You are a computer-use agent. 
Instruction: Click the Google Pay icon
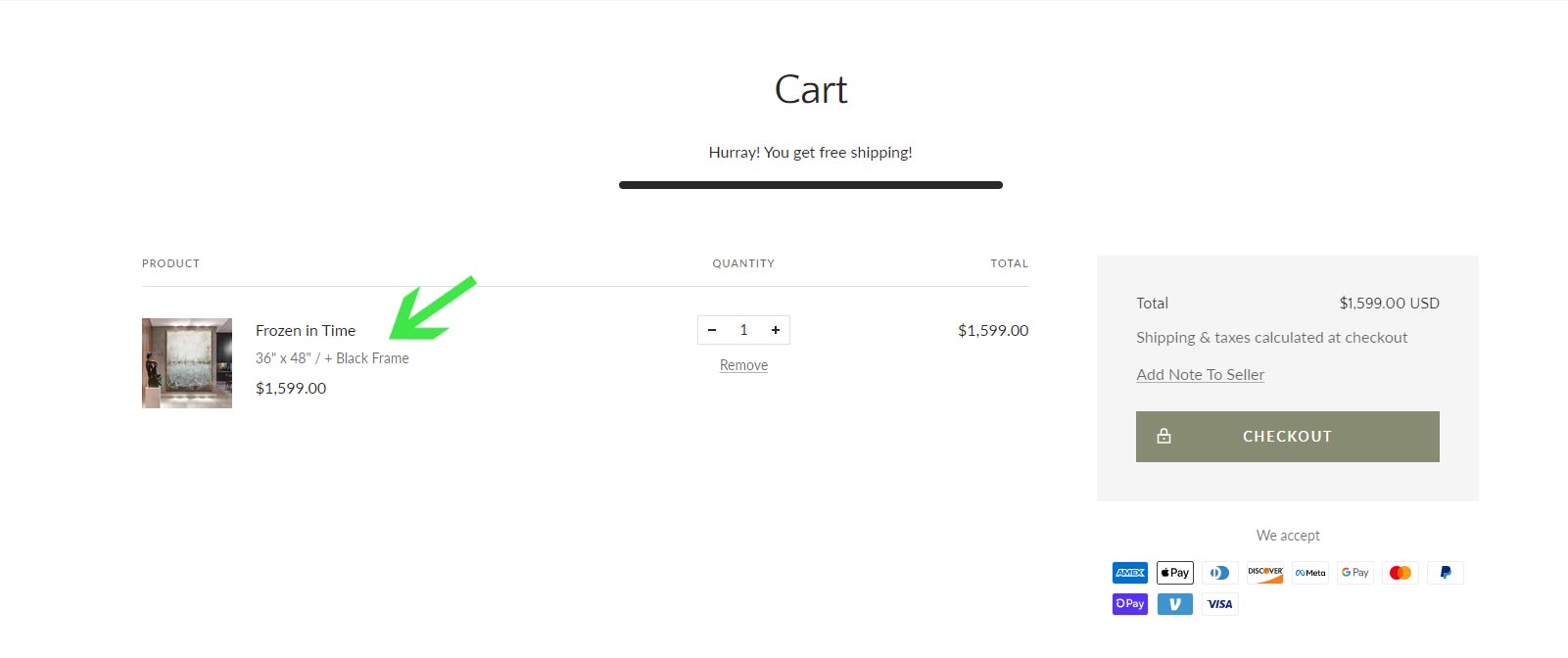pos(1355,573)
